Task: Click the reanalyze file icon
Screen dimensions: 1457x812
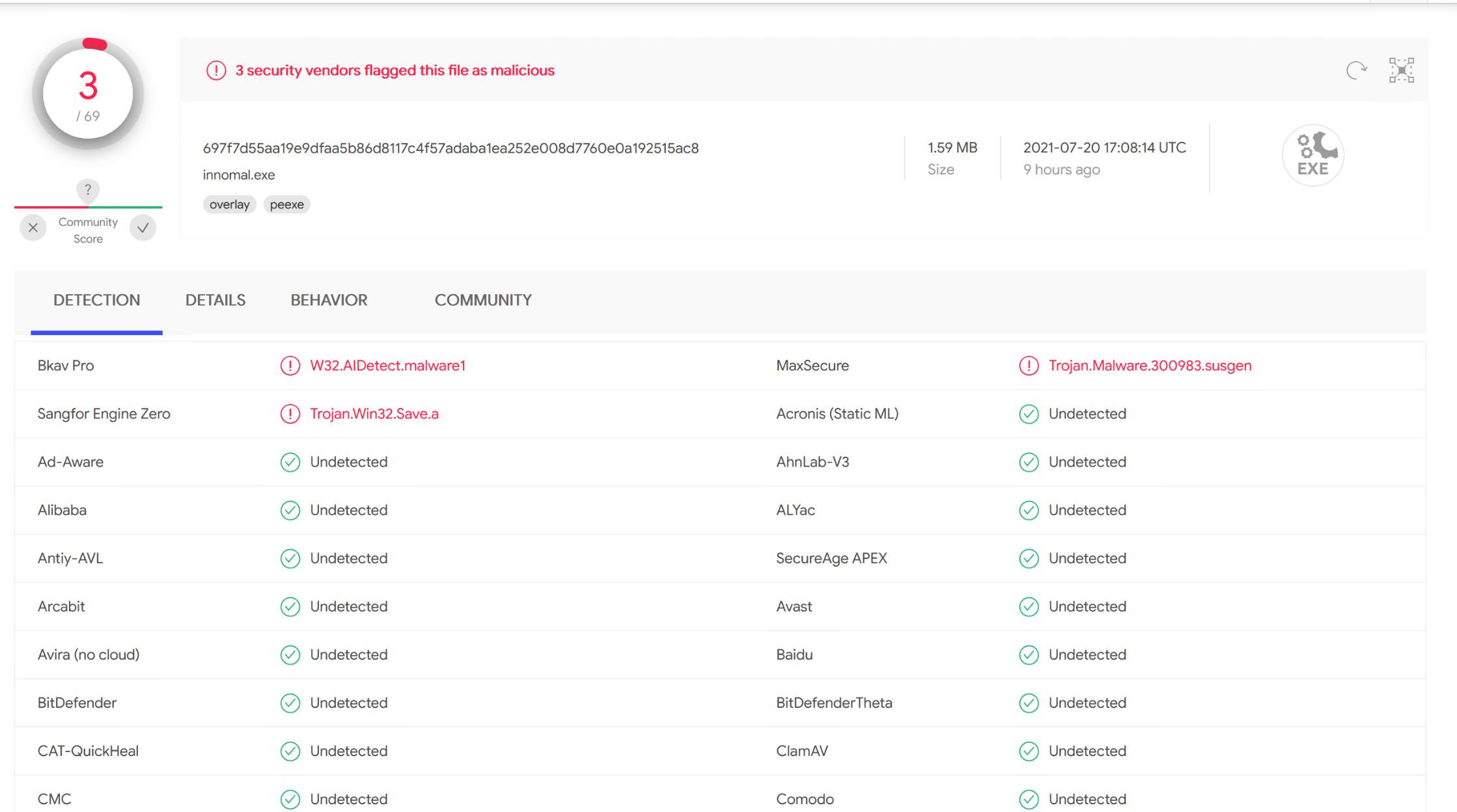Action: [1356, 70]
